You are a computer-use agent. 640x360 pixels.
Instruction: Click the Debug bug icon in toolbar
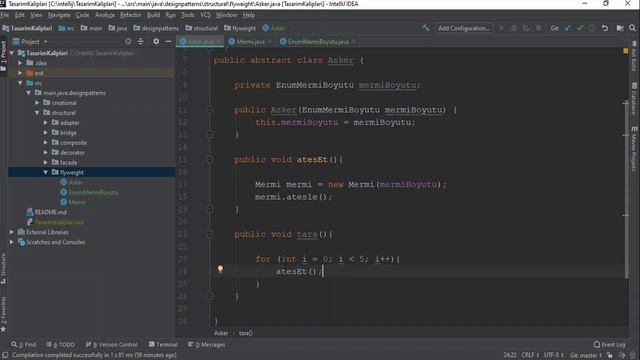(514, 28)
